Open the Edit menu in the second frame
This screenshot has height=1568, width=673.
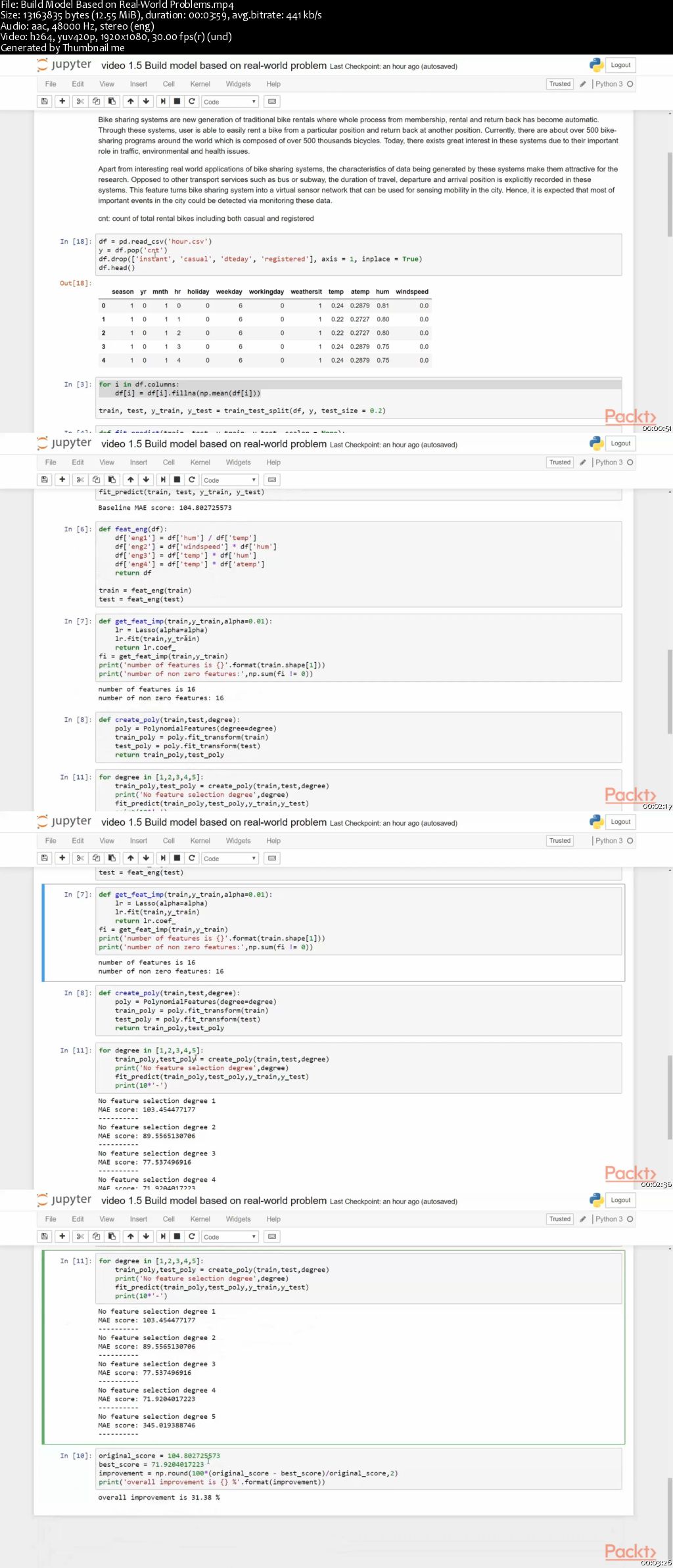click(78, 462)
